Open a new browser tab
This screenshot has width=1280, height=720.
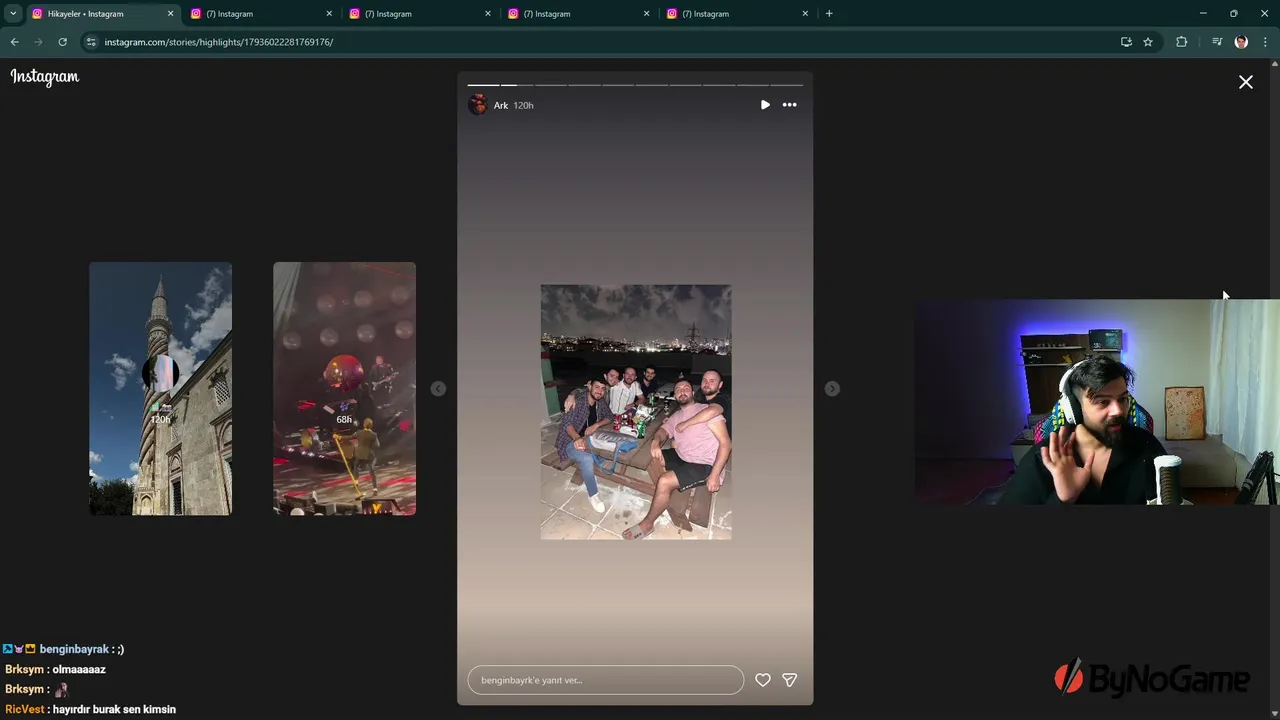829,14
